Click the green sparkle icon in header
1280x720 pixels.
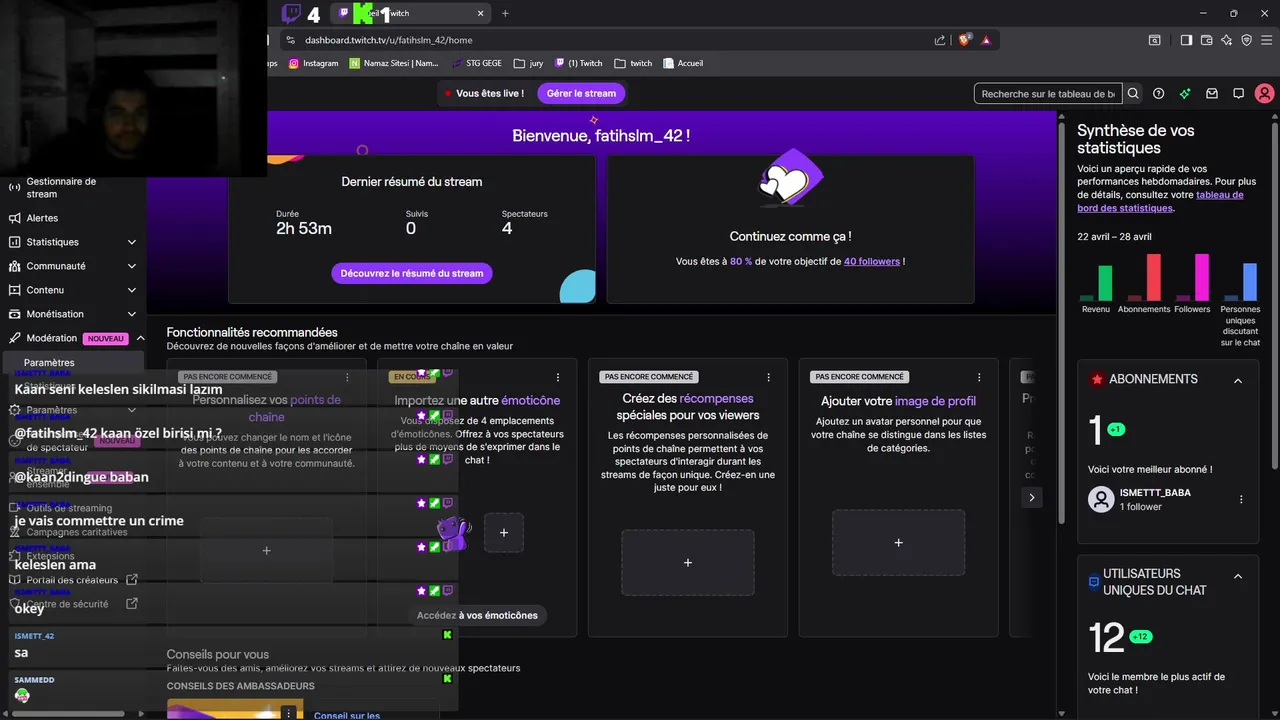(1185, 93)
